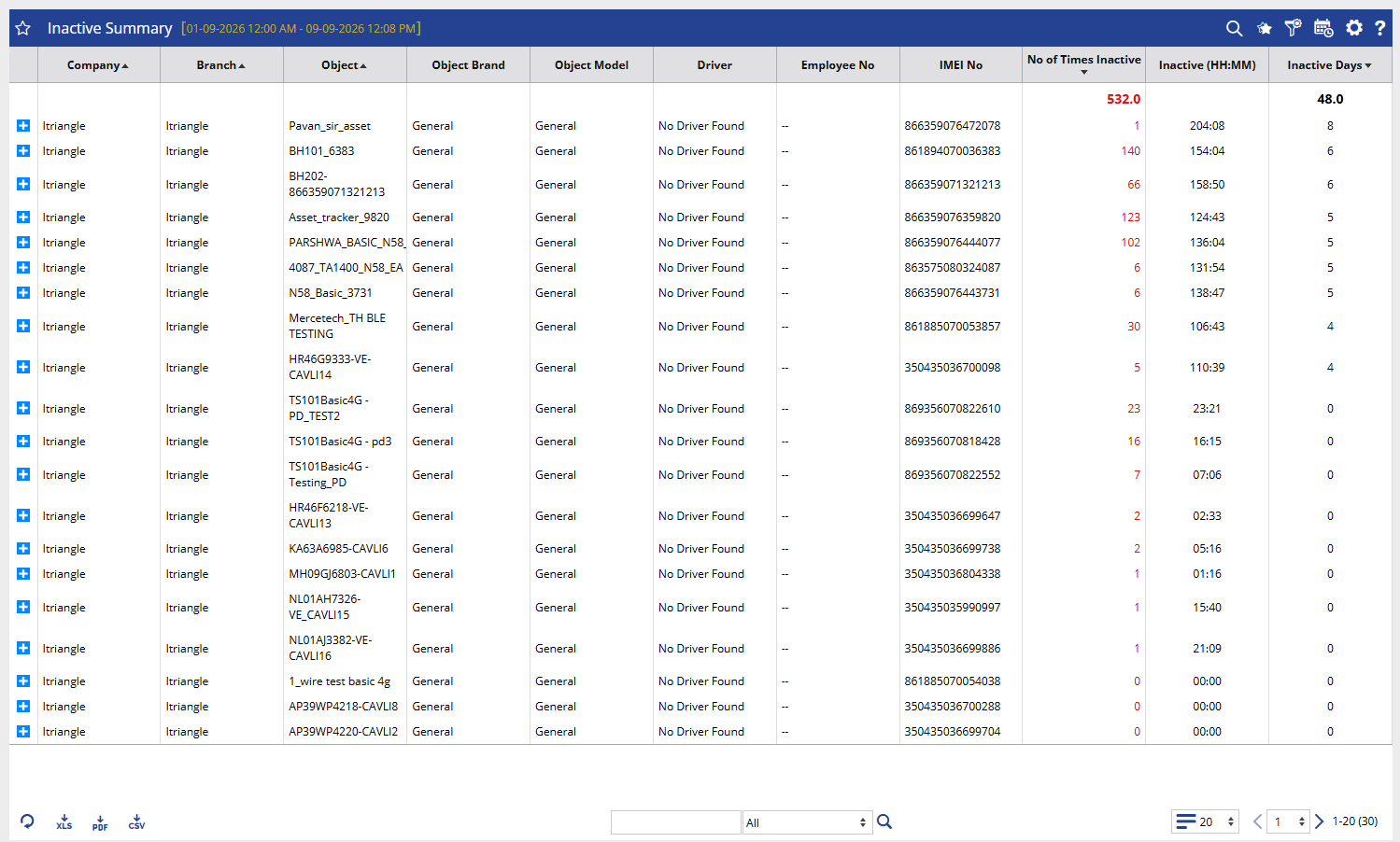
Task: Mark the Inactive Summary report as favorite
Action: (23, 28)
